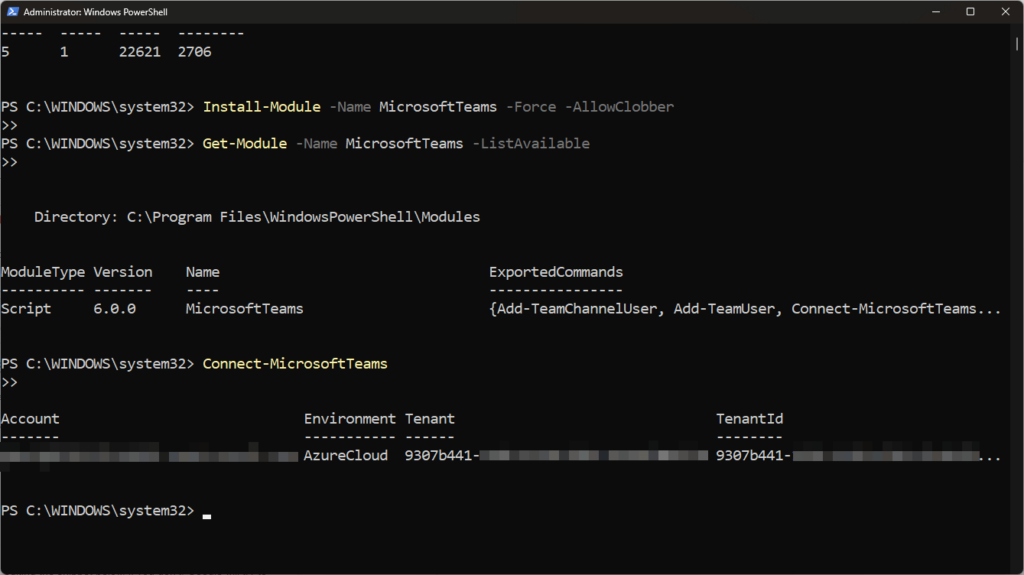Click the -AllowClobber parameter
The height and width of the screenshot is (575, 1024).
619,107
